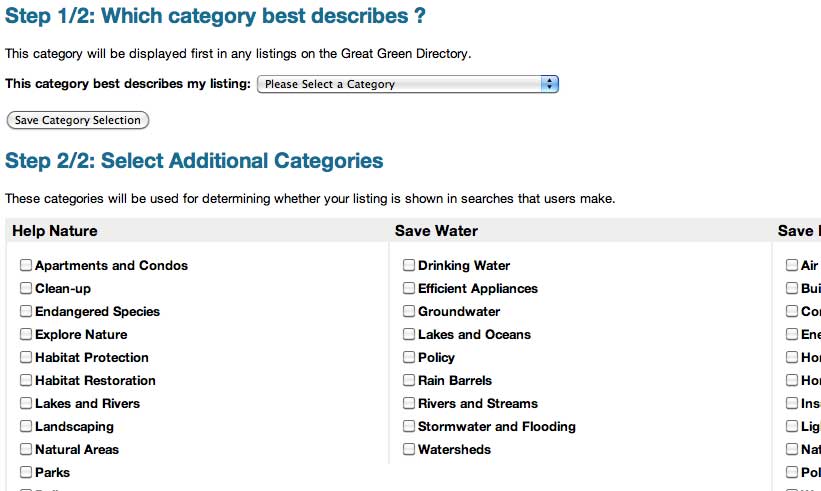The height and width of the screenshot is (491, 821).
Task: Tick the Endangered Species checkbox
Action: (26, 312)
